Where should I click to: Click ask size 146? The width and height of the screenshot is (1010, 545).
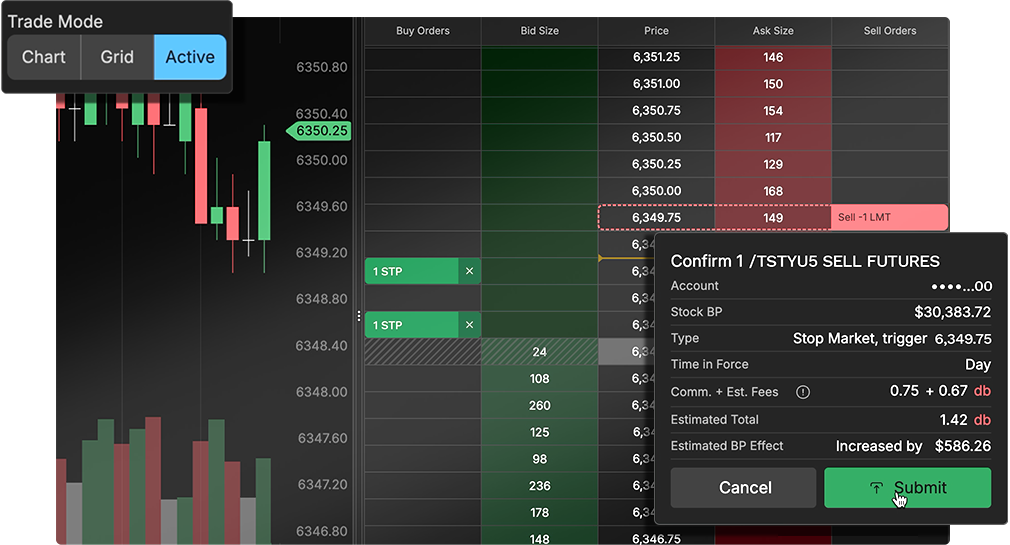773,57
